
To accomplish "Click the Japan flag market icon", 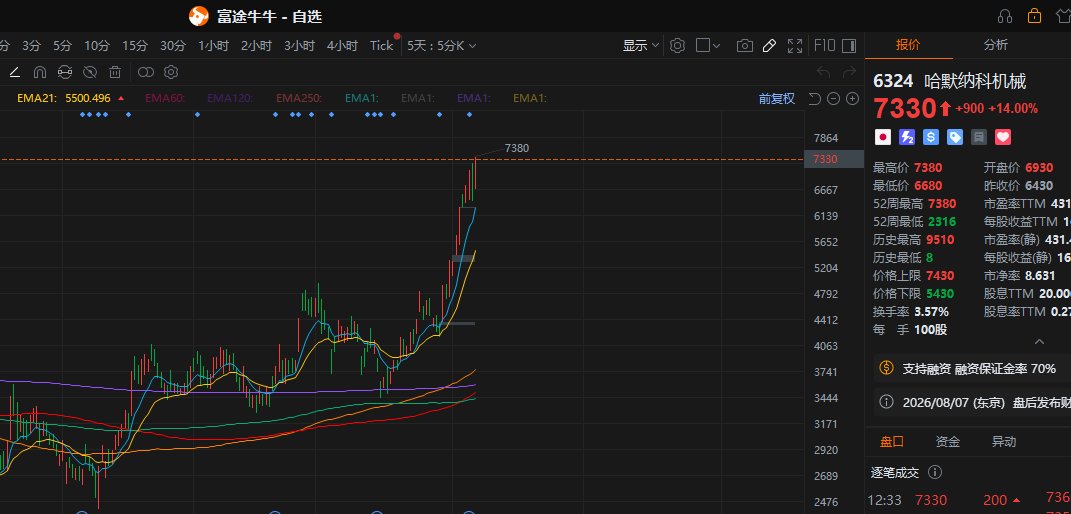I will pyautogui.click(x=882, y=137).
